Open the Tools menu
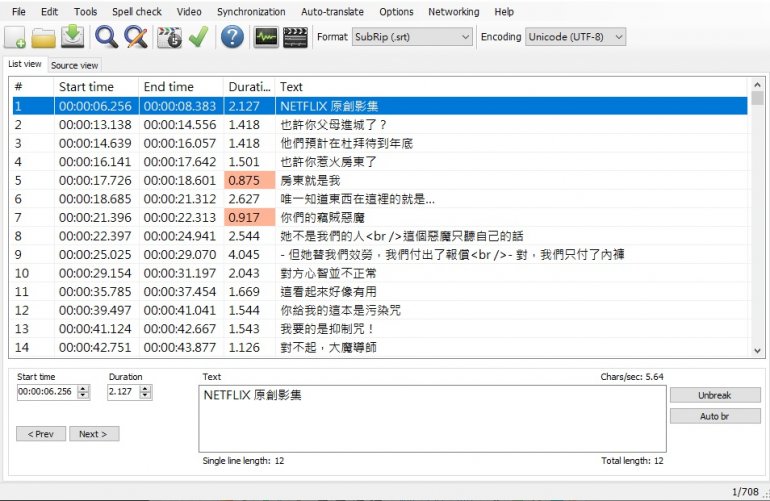This screenshot has height=501, width=770. [x=85, y=12]
